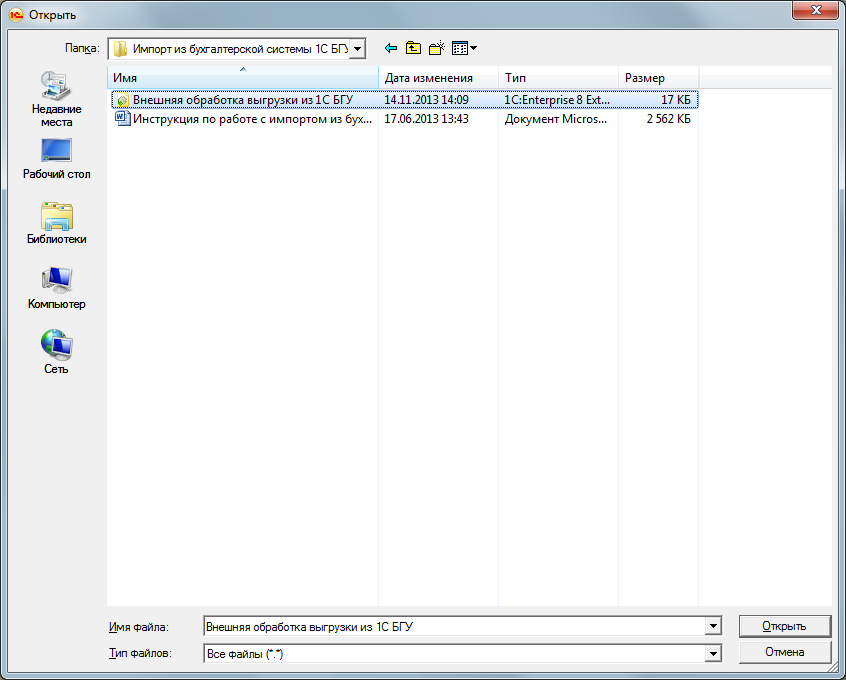The image size is (846, 680).
Task: Click the Открыть button
Action: click(784, 626)
